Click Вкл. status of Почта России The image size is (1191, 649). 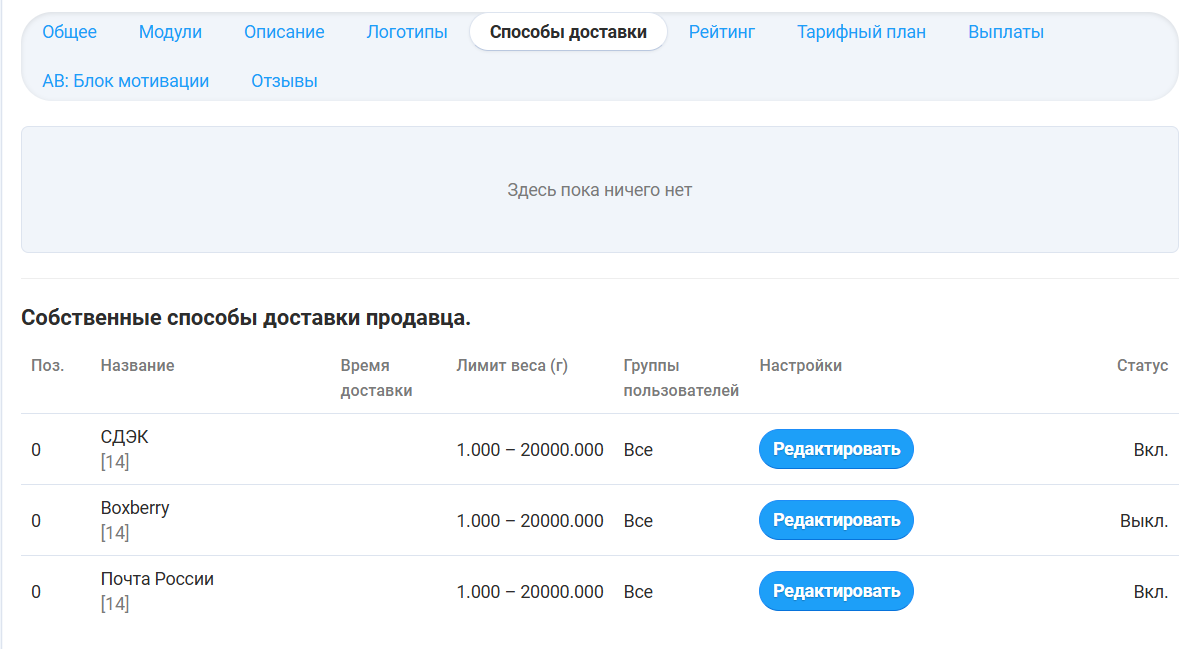pos(1151,592)
